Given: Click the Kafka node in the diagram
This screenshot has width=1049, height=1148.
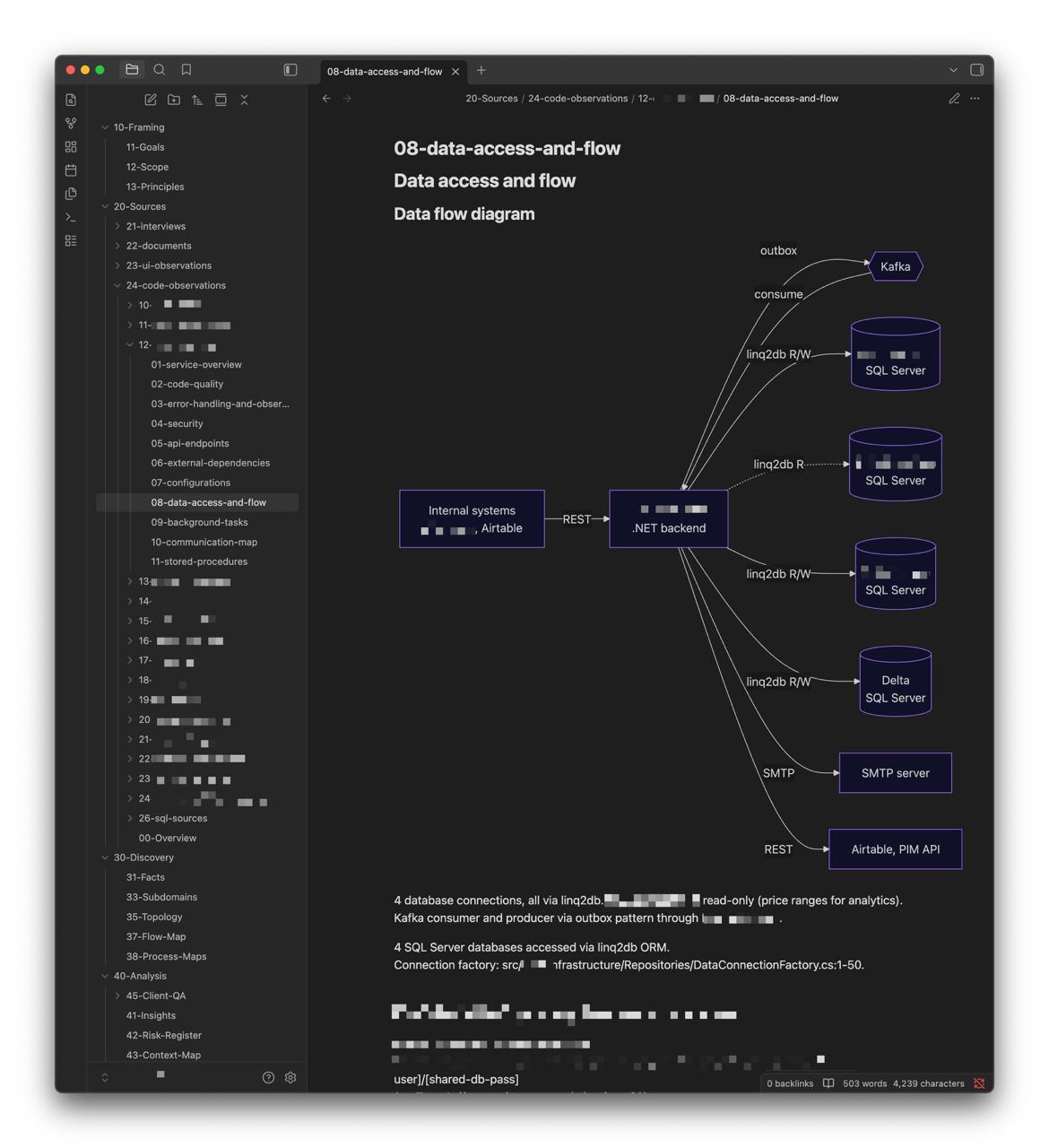Looking at the screenshot, I should click(x=896, y=266).
